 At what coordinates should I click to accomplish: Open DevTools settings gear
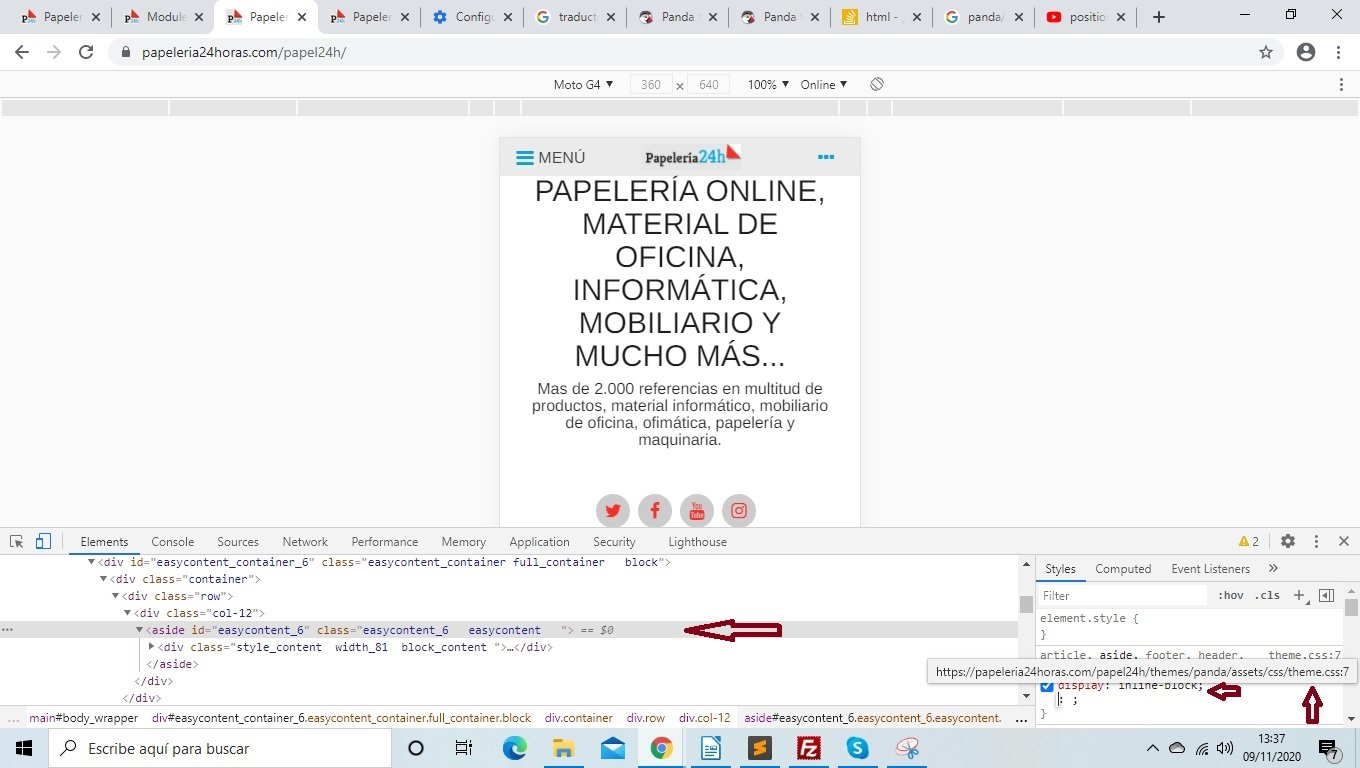click(x=1288, y=541)
